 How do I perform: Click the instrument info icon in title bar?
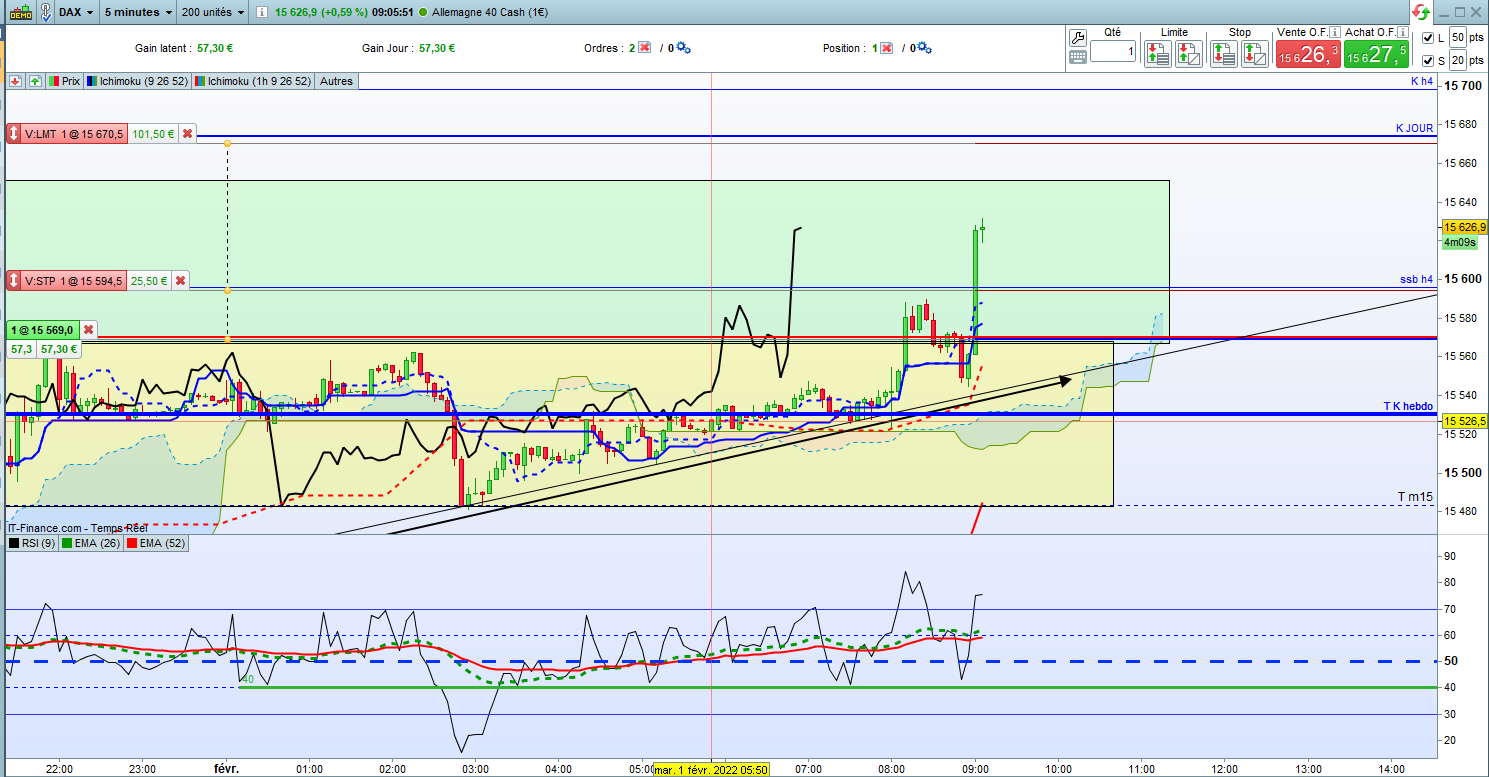click(x=261, y=12)
